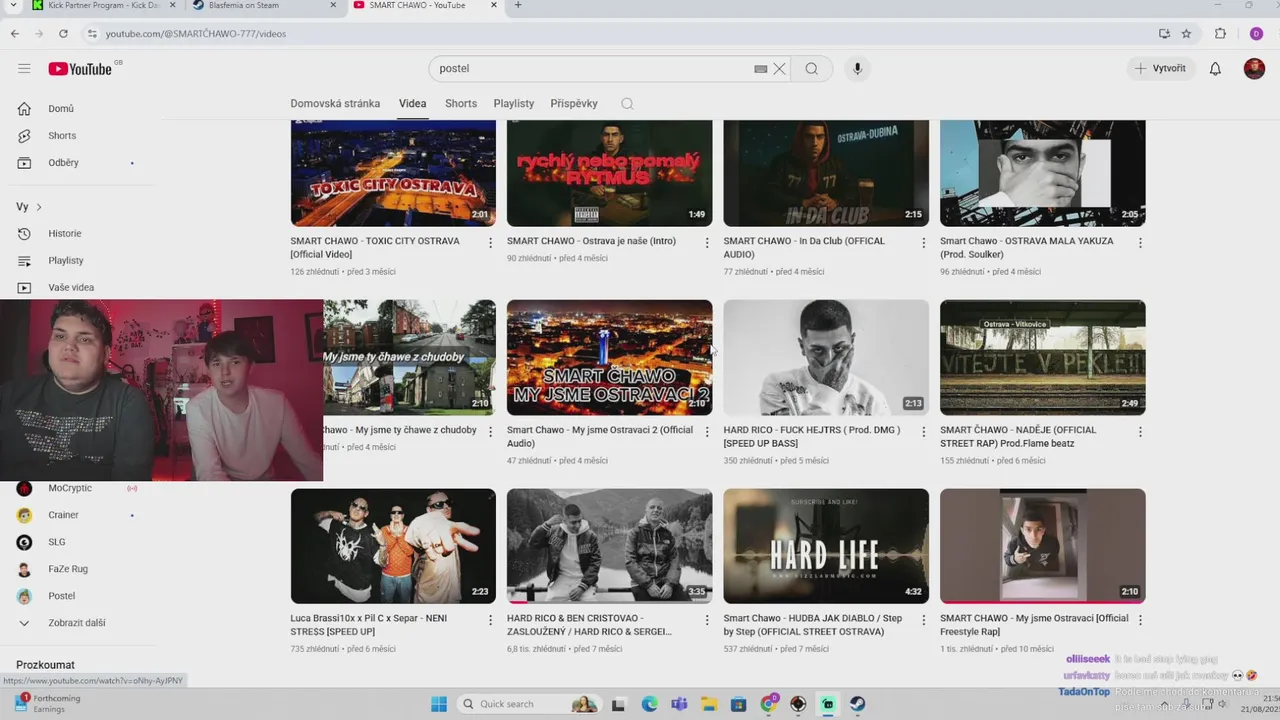Image resolution: width=1280 pixels, height=720 pixels.
Task: Open options for My jsme Ostravaci 2 video
Action: pyautogui.click(x=707, y=431)
